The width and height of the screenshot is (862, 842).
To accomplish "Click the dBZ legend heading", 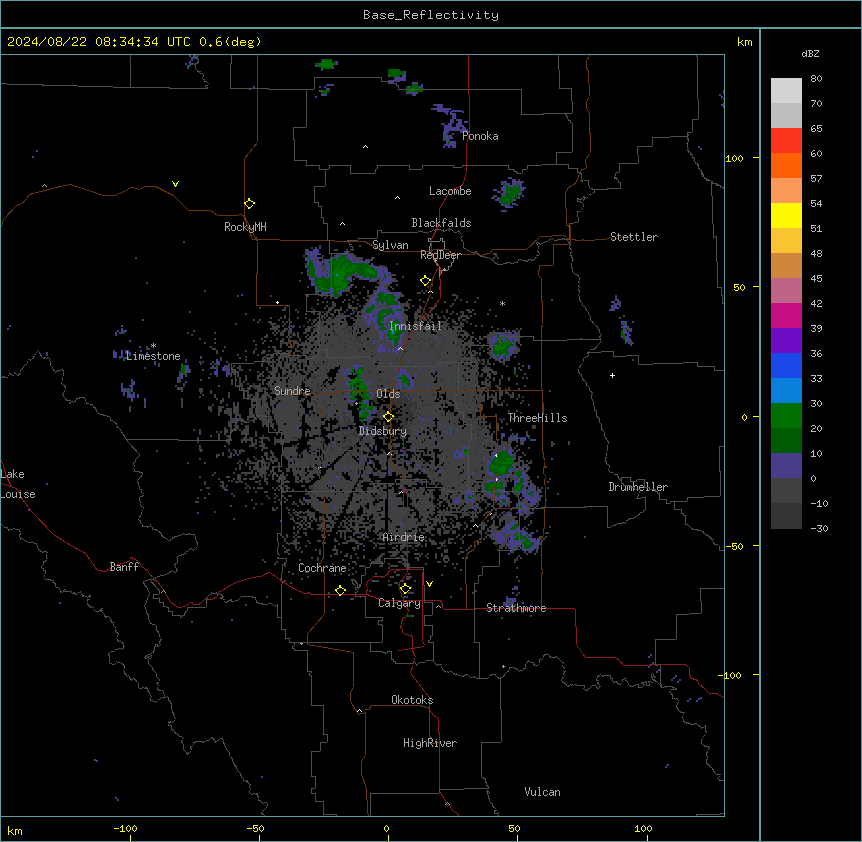I will pyautogui.click(x=810, y=54).
